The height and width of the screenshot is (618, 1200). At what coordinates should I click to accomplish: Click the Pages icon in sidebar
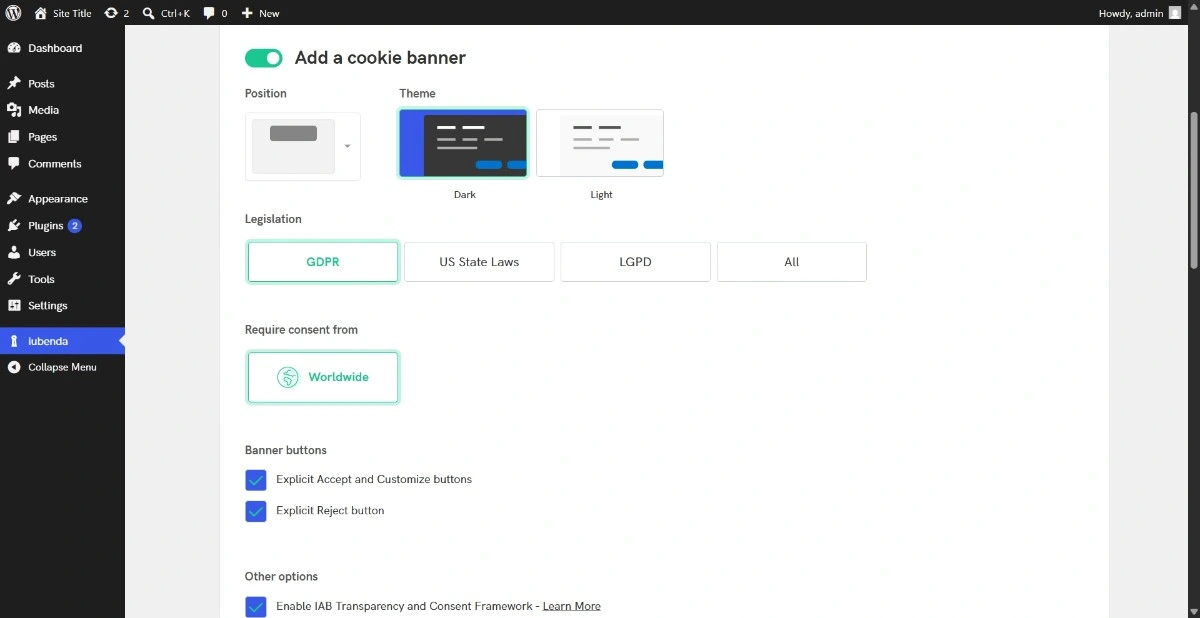coord(14,137)
